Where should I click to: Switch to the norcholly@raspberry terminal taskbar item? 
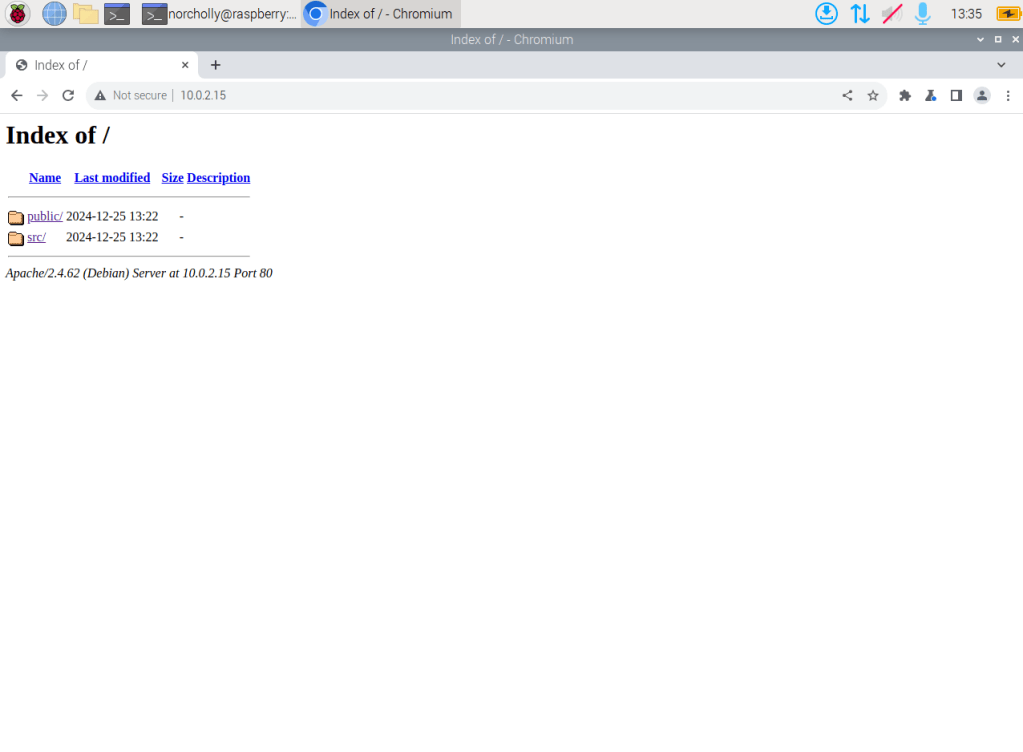pyautogui.click(x=219, y=14)
